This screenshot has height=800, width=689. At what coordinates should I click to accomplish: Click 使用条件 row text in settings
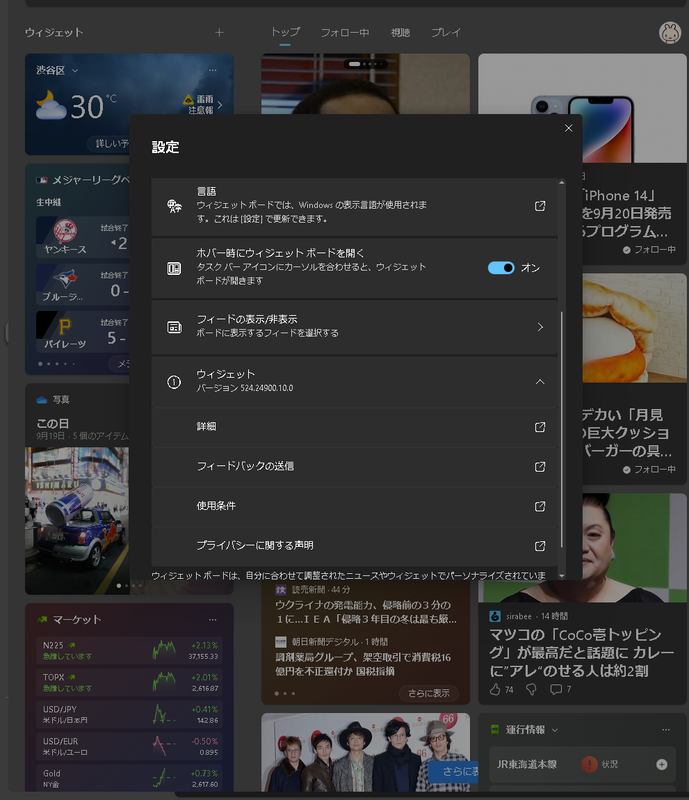[216, 506]
